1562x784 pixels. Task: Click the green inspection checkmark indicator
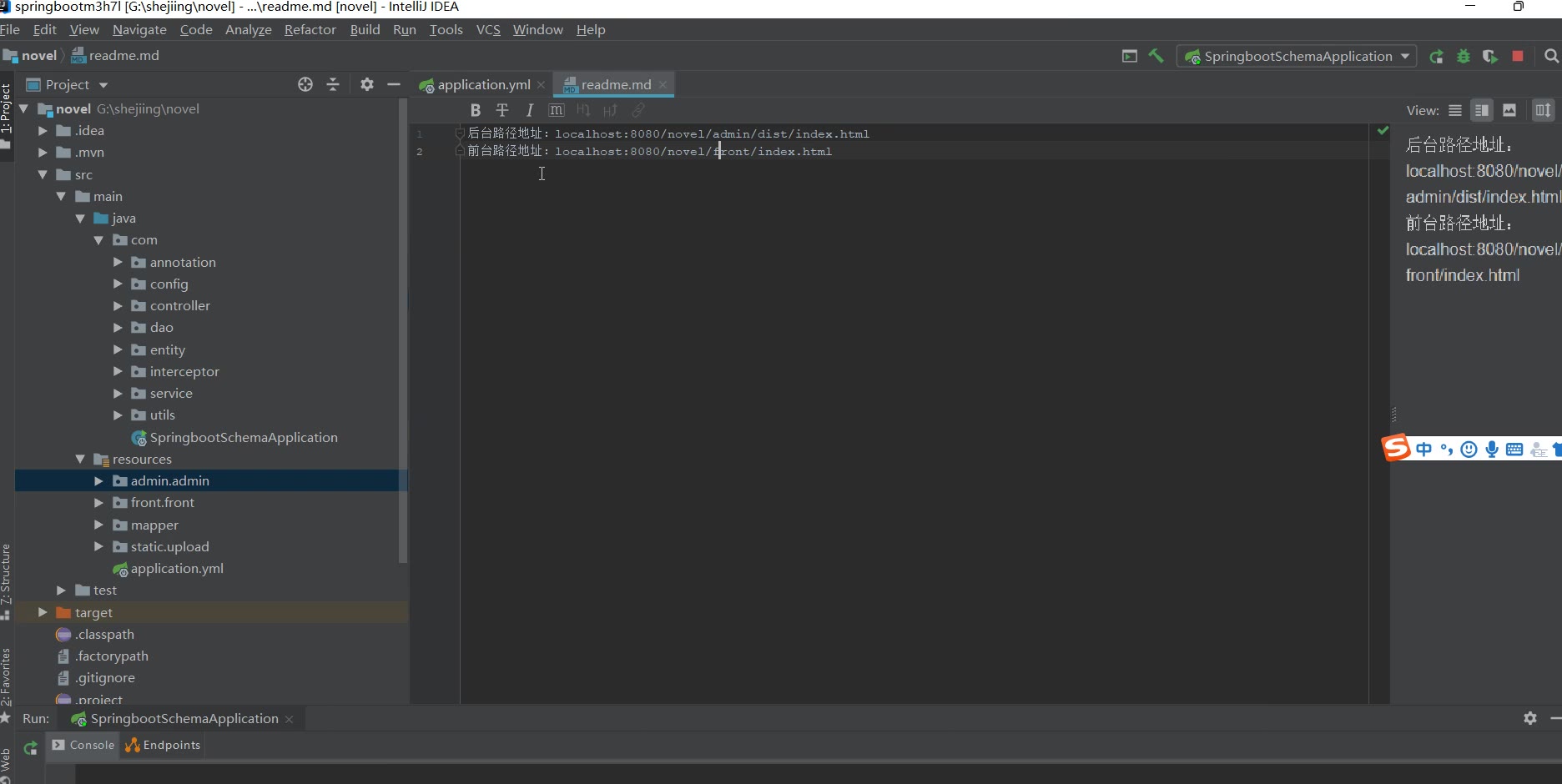pyautogui.click(x=1383, y=130)
